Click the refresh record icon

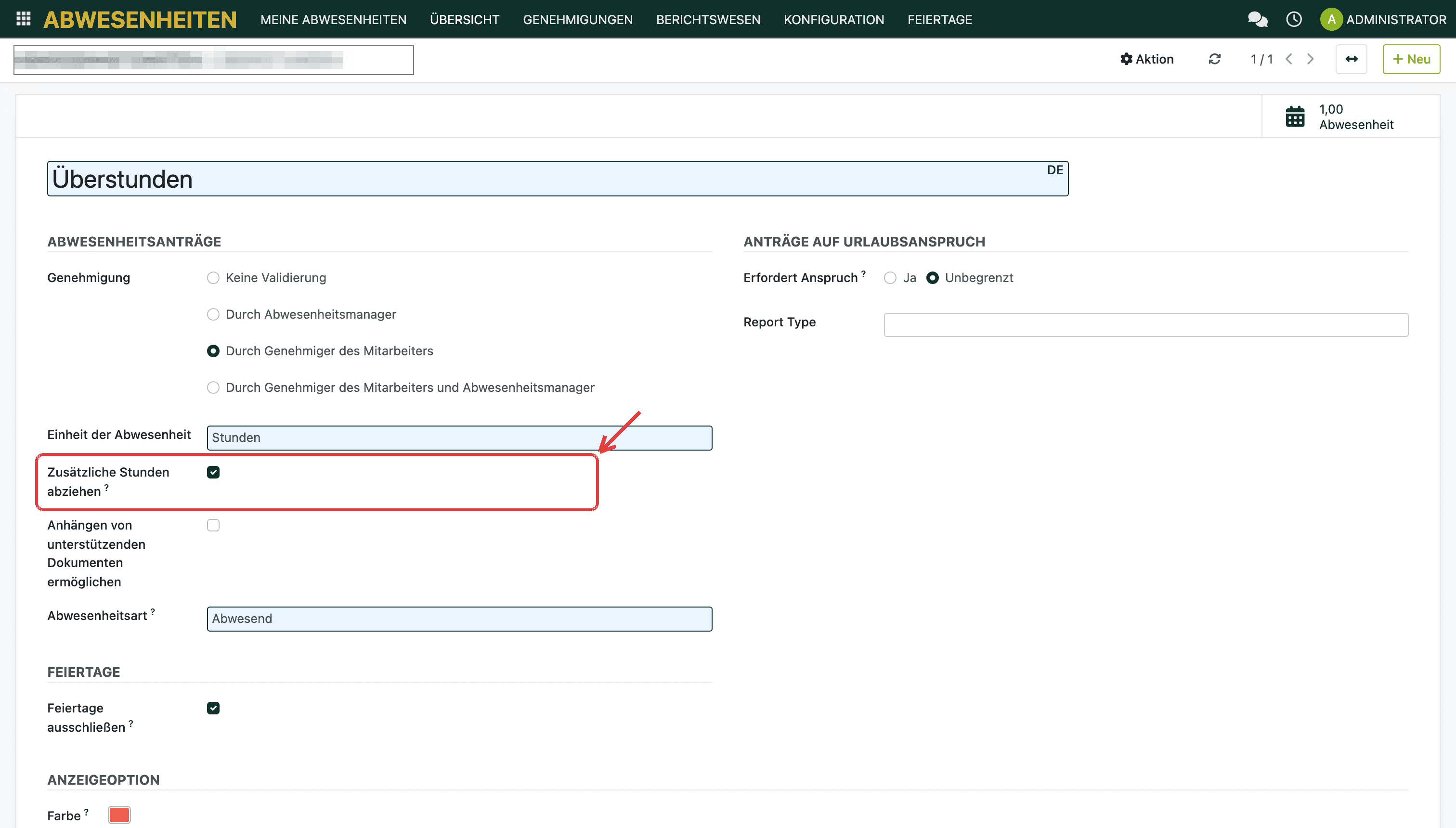[1215, 59]
